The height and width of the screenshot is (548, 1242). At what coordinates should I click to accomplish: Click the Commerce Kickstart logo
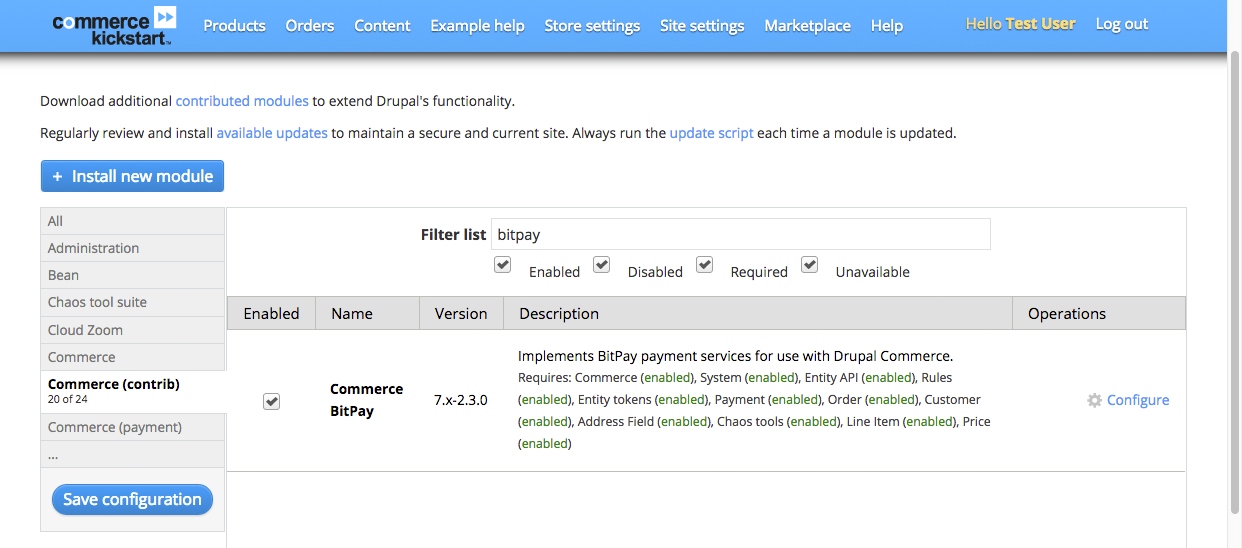coord(115,26)
